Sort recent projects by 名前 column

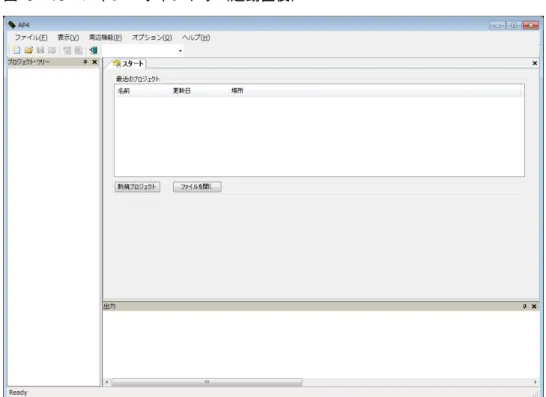coord(143,91)
